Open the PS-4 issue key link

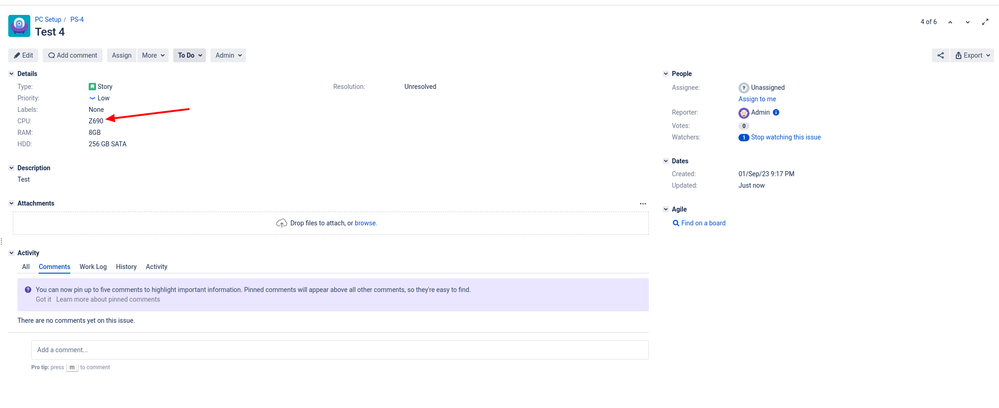pos(77,20)
